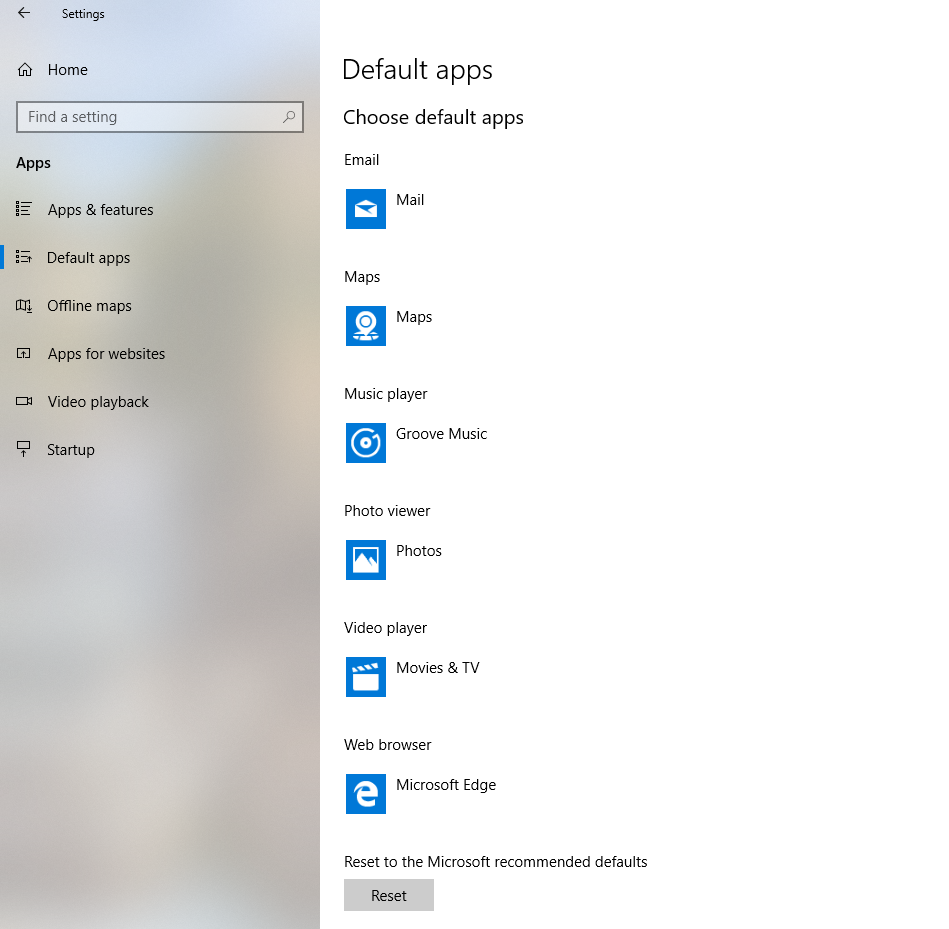
Task: Click the Default apps page title
Action: [418, 70]
